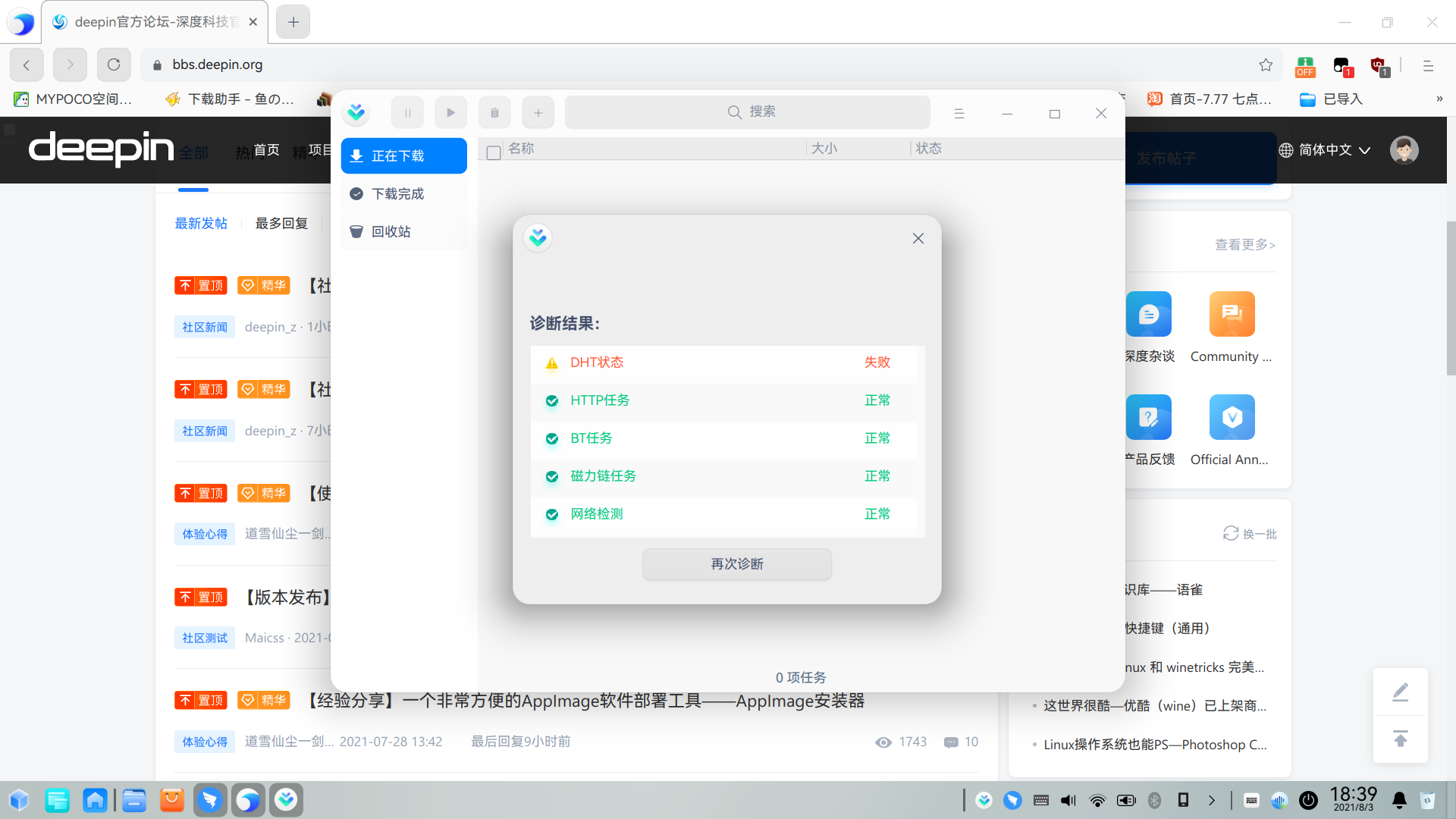Click the delete task trash icon
1456x819 pixels.
pyautogui.click(x=494, y=113)
